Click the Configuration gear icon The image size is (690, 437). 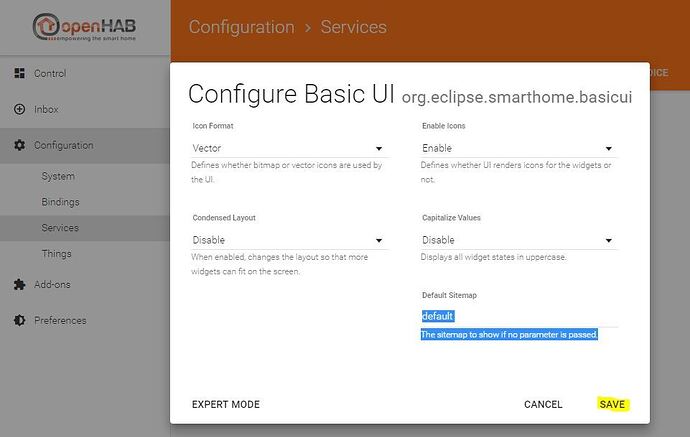tap(19, 146)
